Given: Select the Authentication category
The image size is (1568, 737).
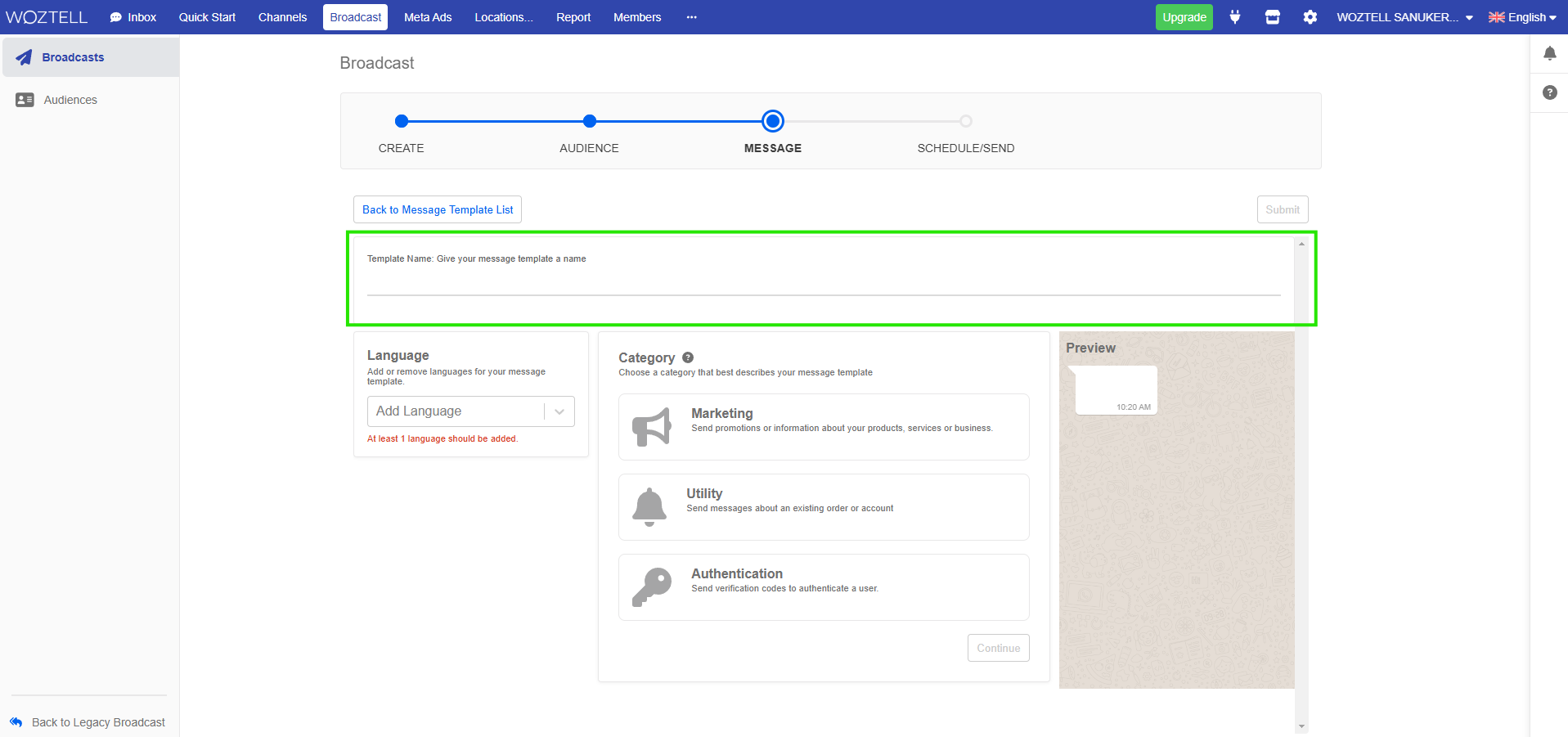Looking at the screenshot, I should coord(823,586).
